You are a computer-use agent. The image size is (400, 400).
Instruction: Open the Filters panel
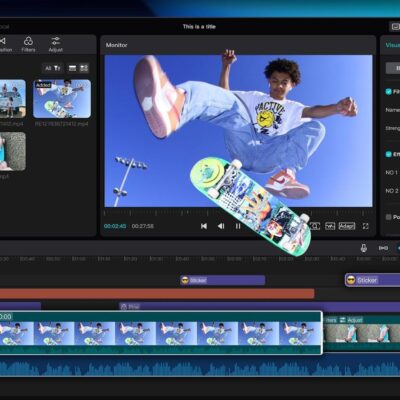click(28, 44)
